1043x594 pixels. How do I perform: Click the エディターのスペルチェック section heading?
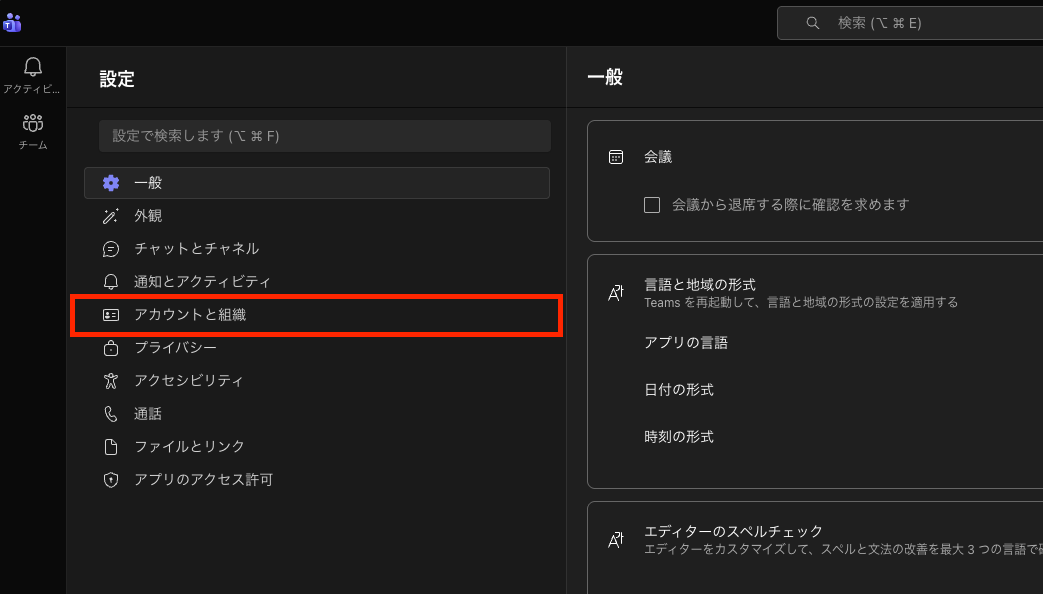coord(733,531)
